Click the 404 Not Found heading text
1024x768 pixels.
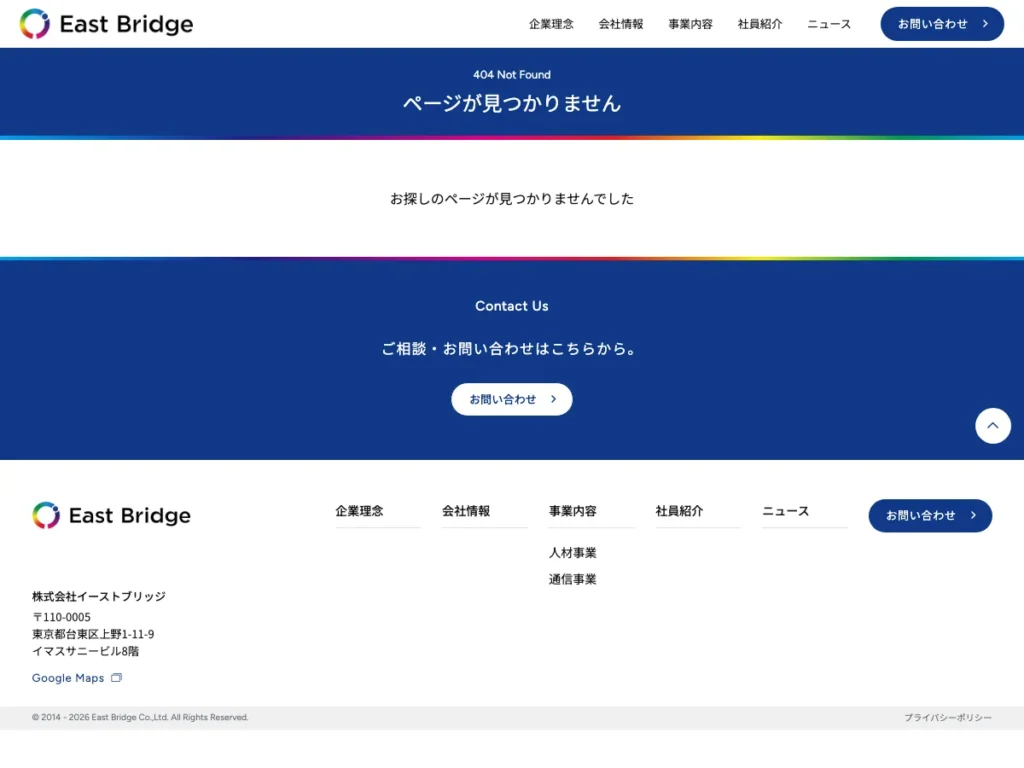click(x=512, y=74)
